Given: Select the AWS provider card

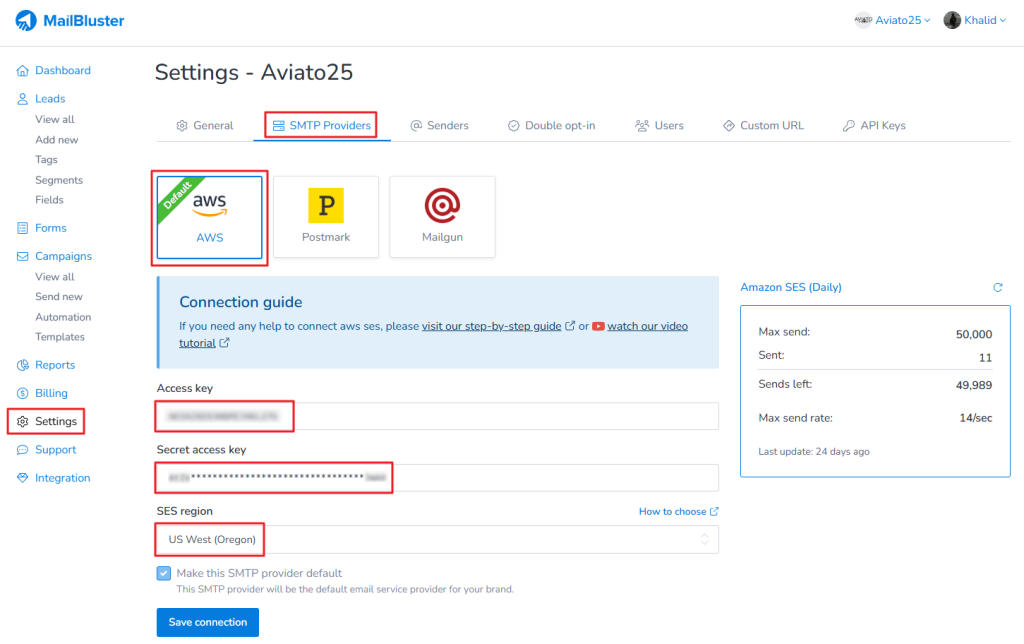Looking at the screenshot, I should pyautogui.click(x=210, y=217).
